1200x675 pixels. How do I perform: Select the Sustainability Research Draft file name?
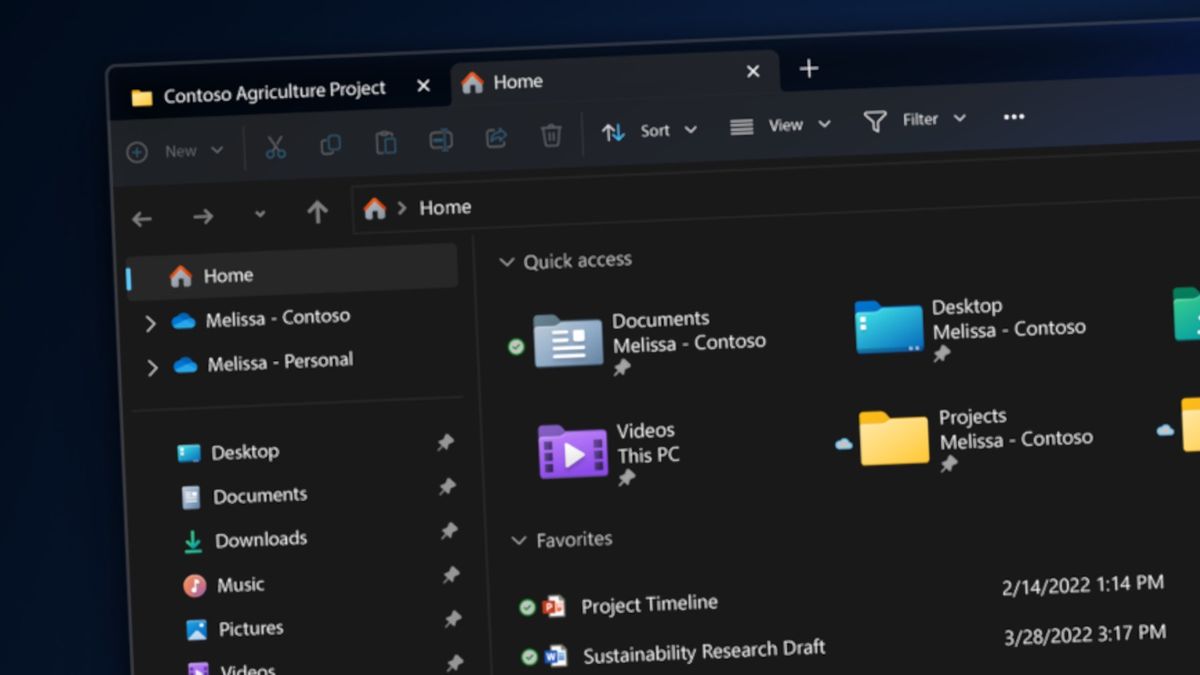click(705, 651)
